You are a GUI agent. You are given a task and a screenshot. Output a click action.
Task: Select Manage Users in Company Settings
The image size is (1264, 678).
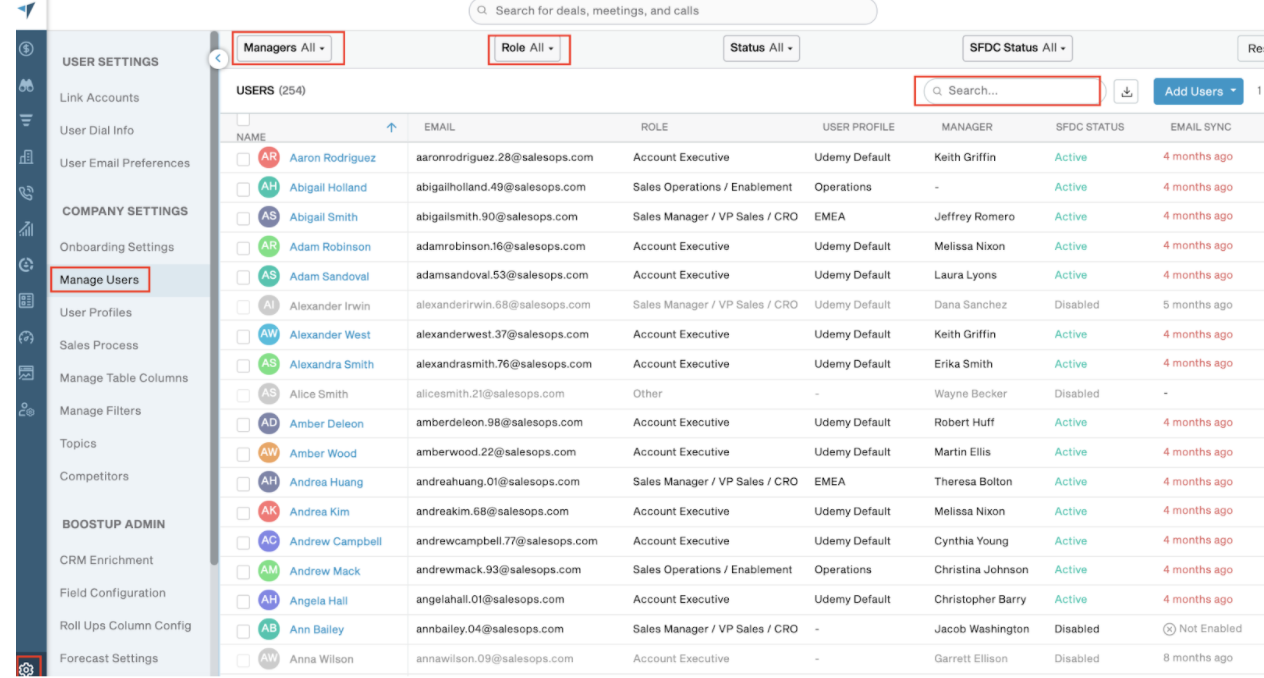click(x=99, y=280)
